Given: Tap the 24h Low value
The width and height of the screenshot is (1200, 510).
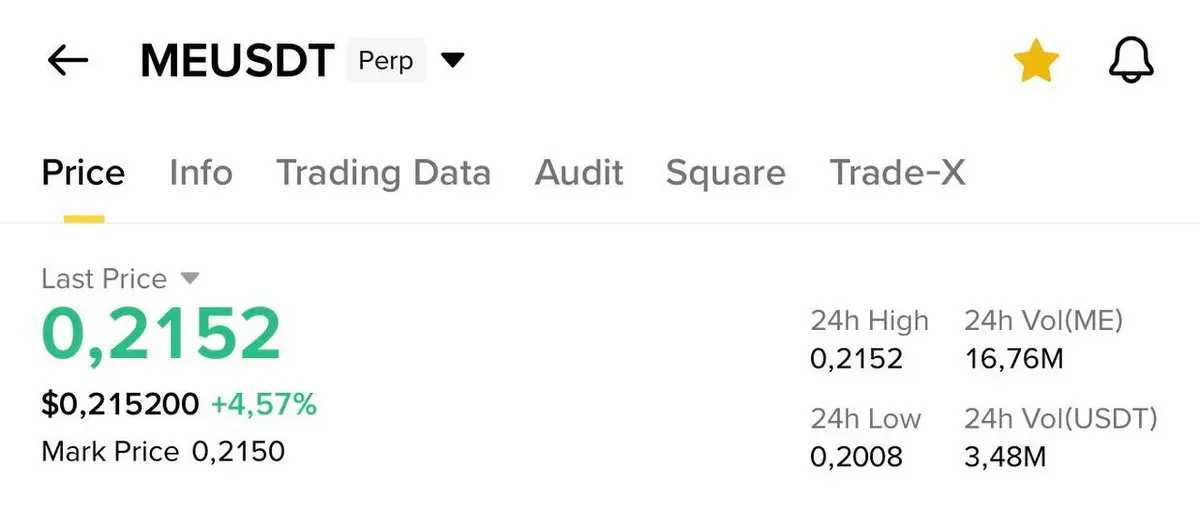Looking at the screenshot, I should click(856, 457).
